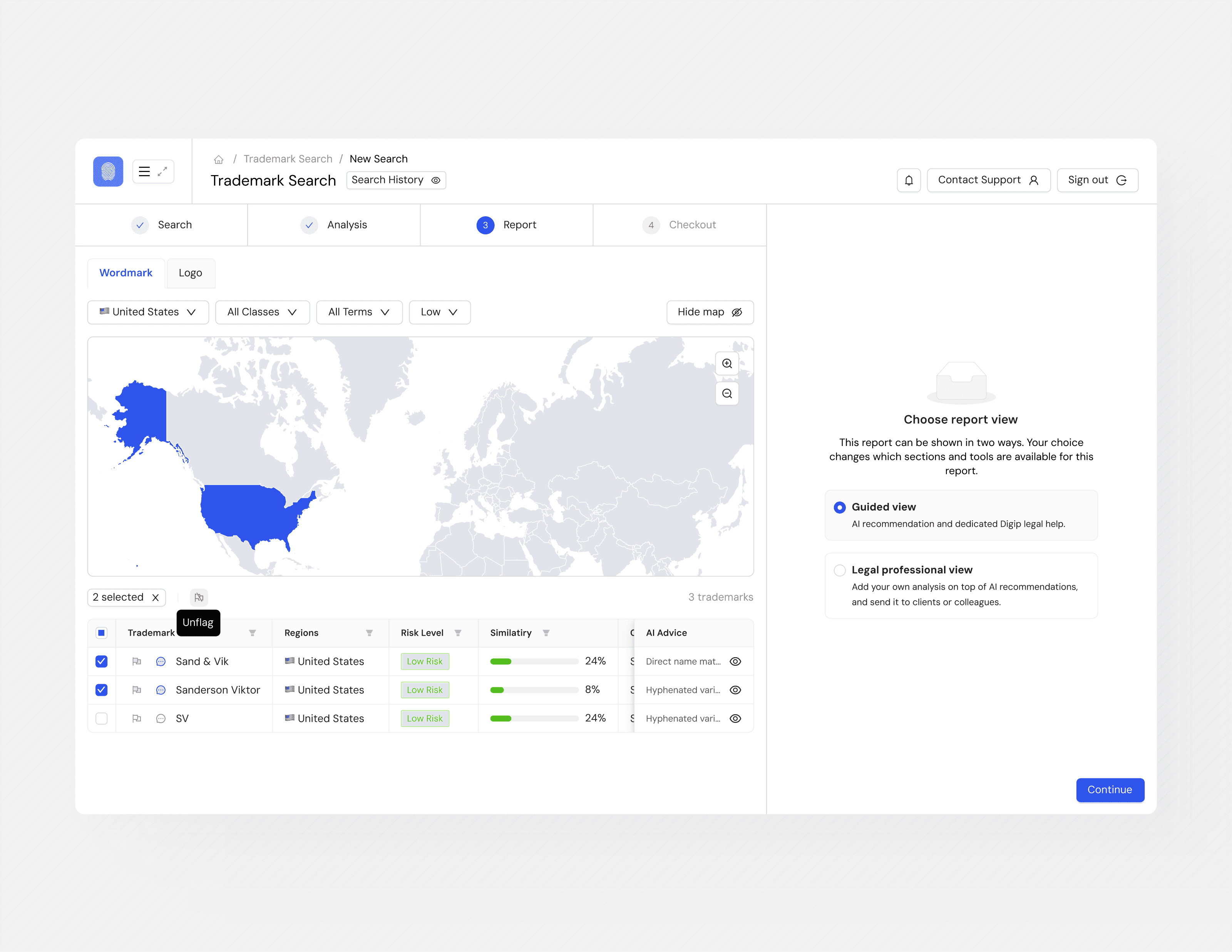Switch to the Logo tab
The width and height of the screenshot is (1232, 952).
coord(190,273)
